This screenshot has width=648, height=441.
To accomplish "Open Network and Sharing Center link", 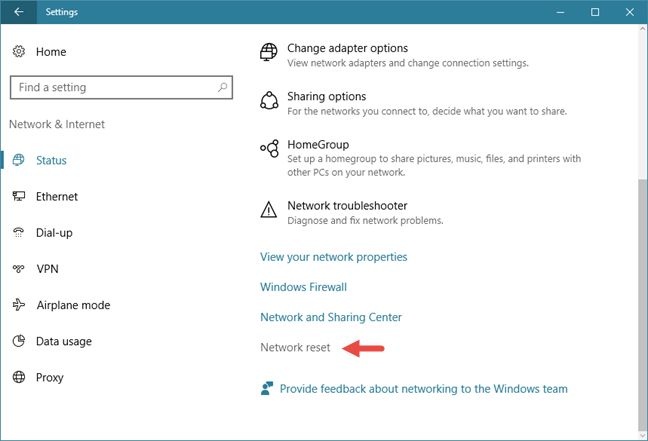I will (331, 317).
